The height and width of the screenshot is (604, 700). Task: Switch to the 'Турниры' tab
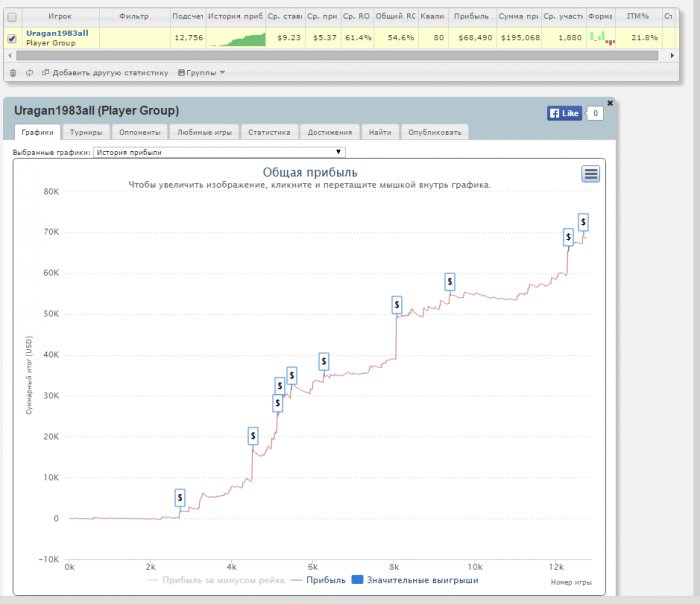85,132
